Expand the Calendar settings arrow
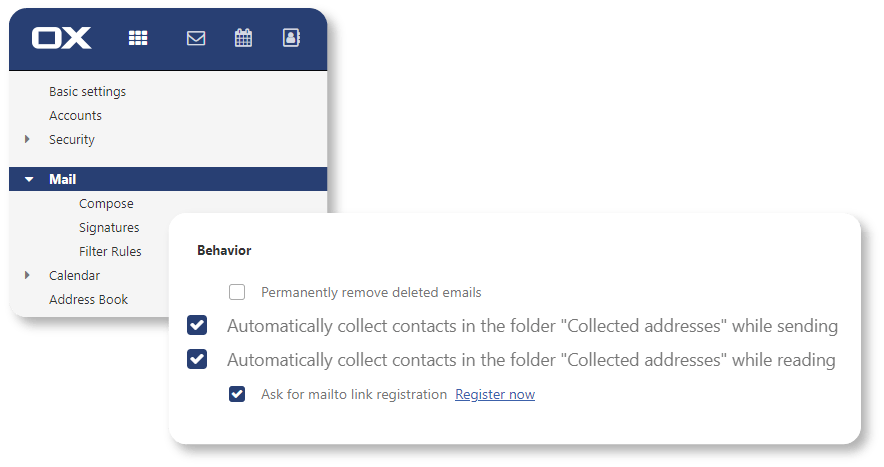This screenshot has height=467, width=884. click(x=27, y=275)
